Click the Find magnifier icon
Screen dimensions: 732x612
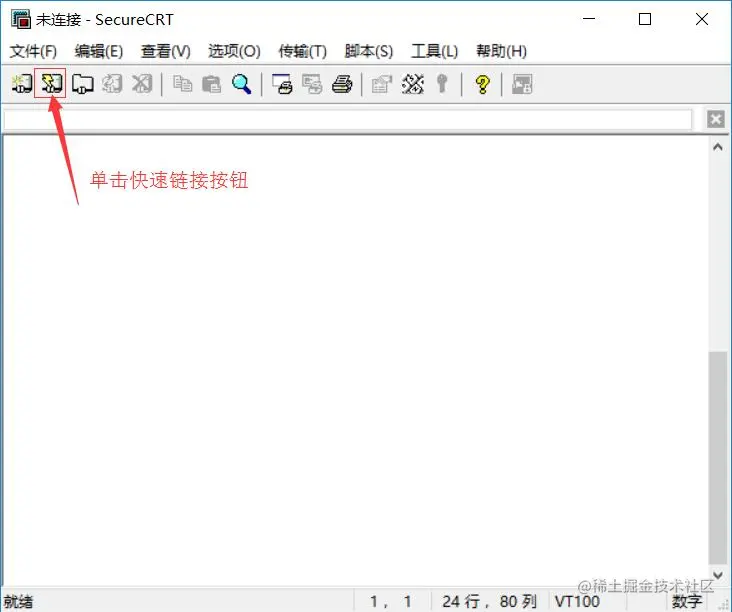241,84
